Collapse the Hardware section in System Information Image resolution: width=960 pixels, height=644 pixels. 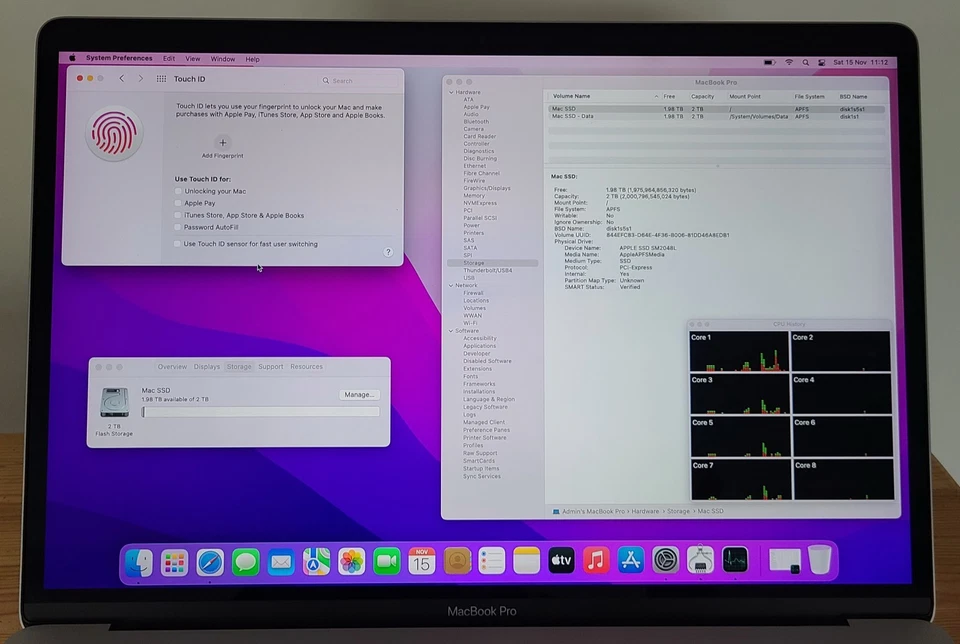click(453, 92)
